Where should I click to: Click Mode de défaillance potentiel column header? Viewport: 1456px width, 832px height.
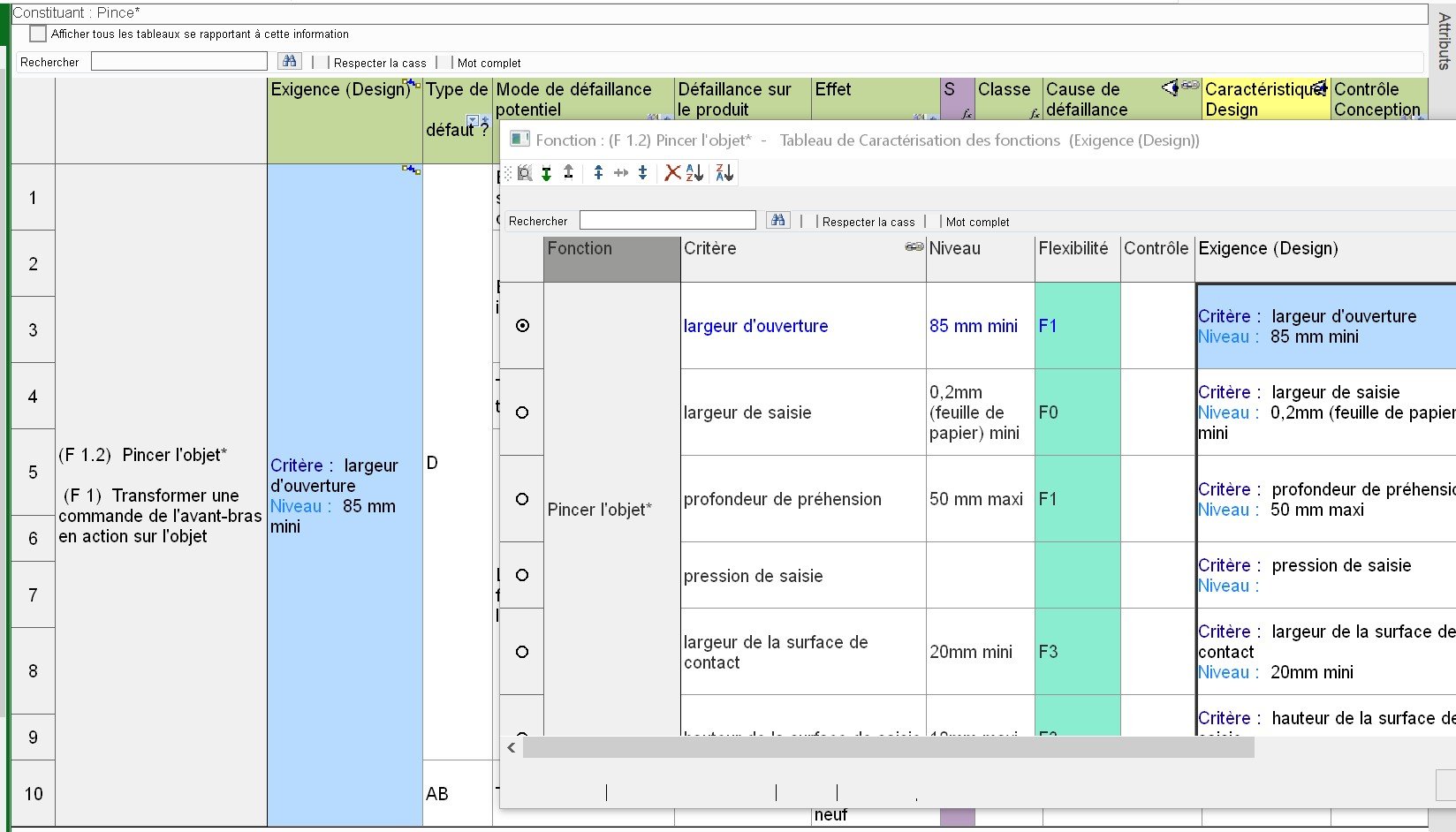coord(583,99)
